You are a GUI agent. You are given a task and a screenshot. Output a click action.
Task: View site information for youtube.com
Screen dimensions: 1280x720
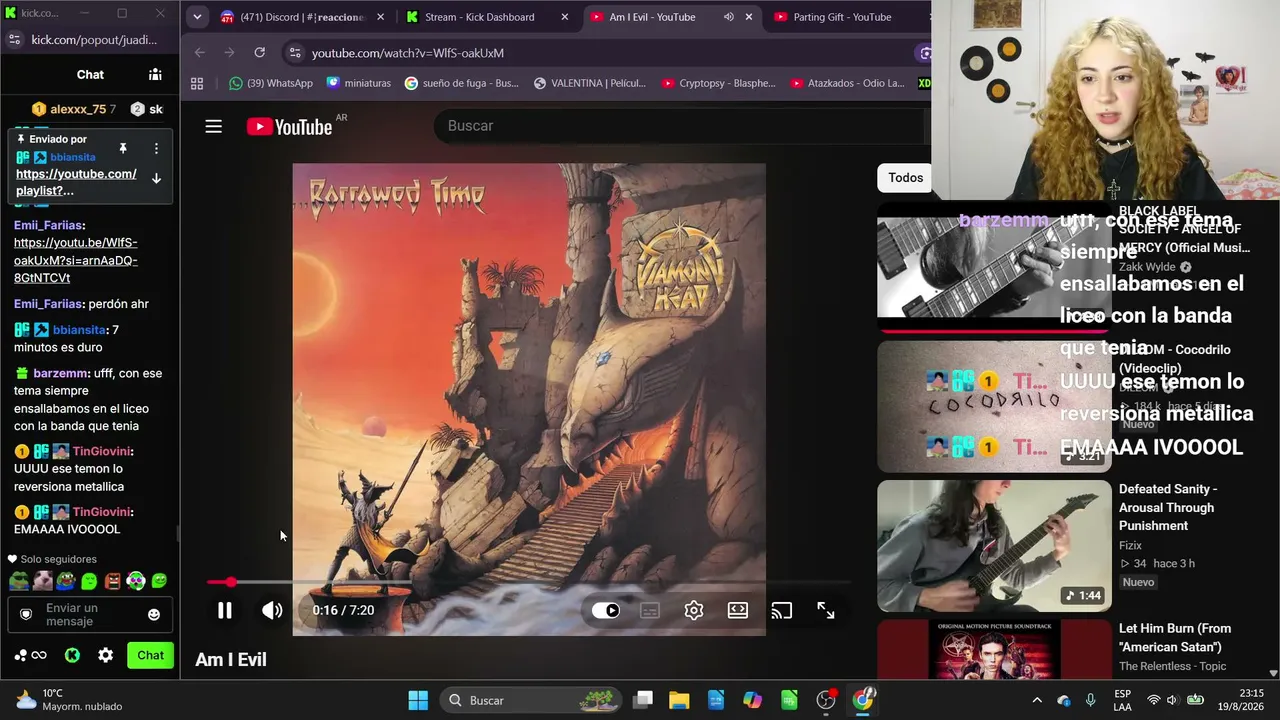click(x=294, y=53)
